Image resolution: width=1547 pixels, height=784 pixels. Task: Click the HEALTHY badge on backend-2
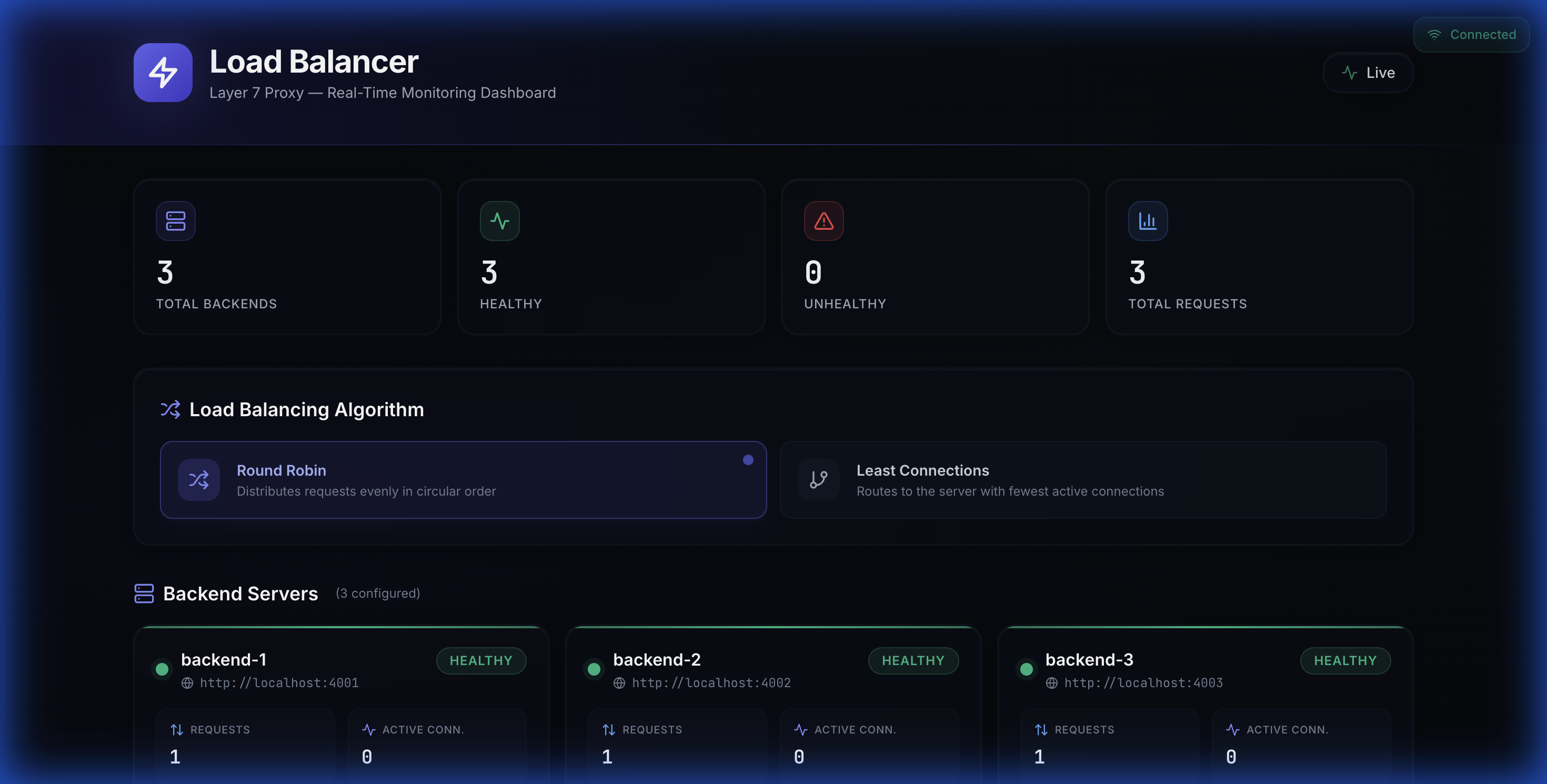(x=913, y=660)
